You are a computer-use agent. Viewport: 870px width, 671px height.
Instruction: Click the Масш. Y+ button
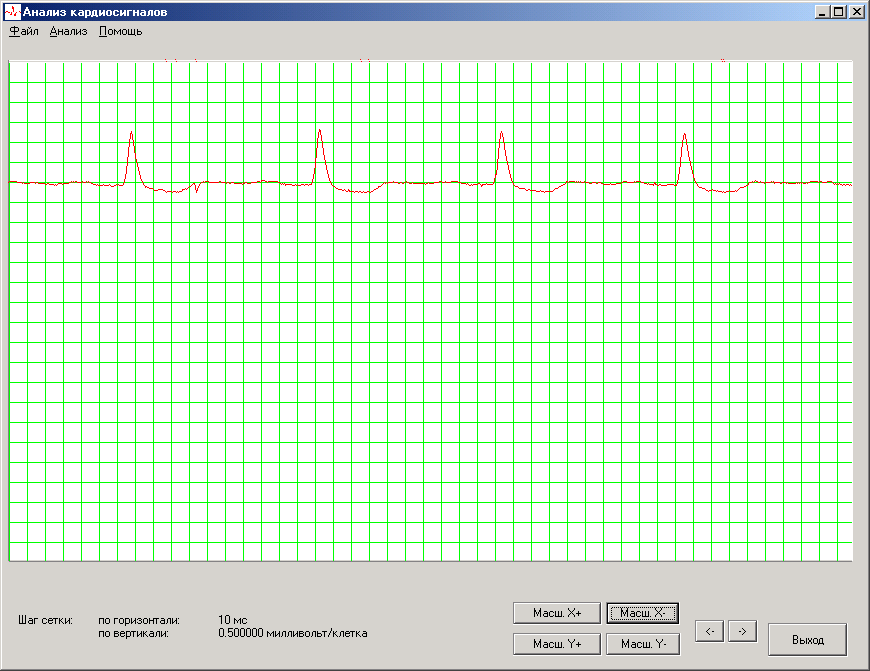click(x=557, y=644)
